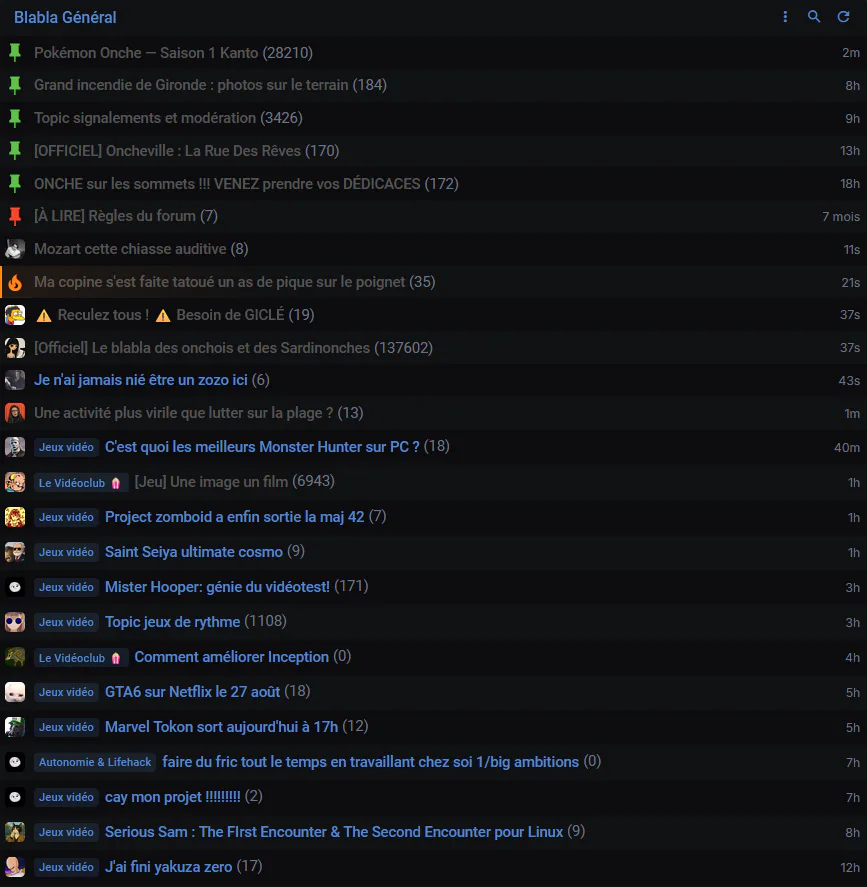Click the 7 mois timestamp on Règles topic
Viewport: 867px width, 887px height.
pos(841,217)
